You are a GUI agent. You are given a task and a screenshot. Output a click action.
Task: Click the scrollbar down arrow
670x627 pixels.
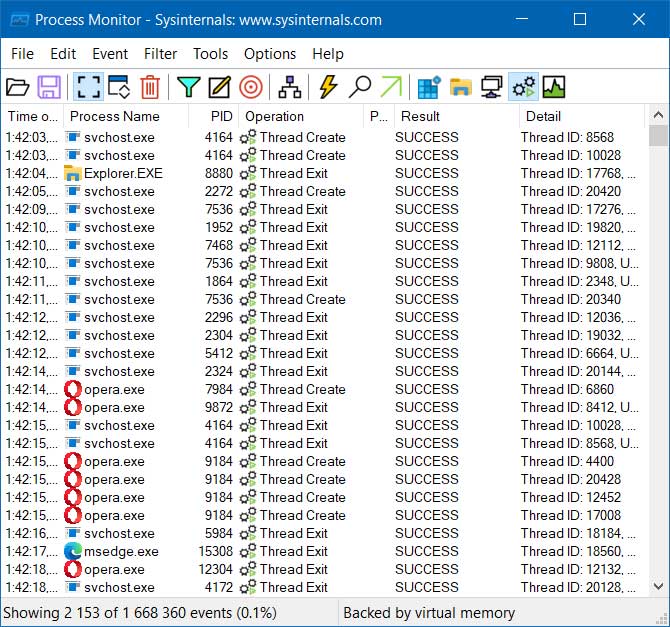(x=658, y=586)
